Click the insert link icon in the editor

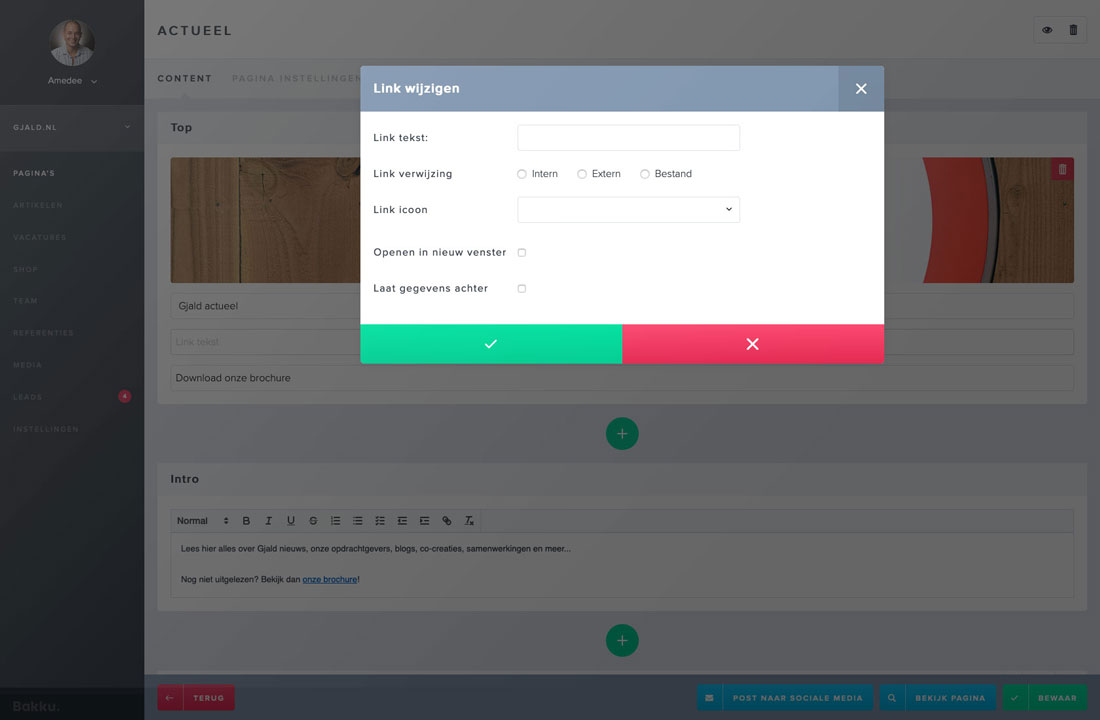click(x=447, y=520)
